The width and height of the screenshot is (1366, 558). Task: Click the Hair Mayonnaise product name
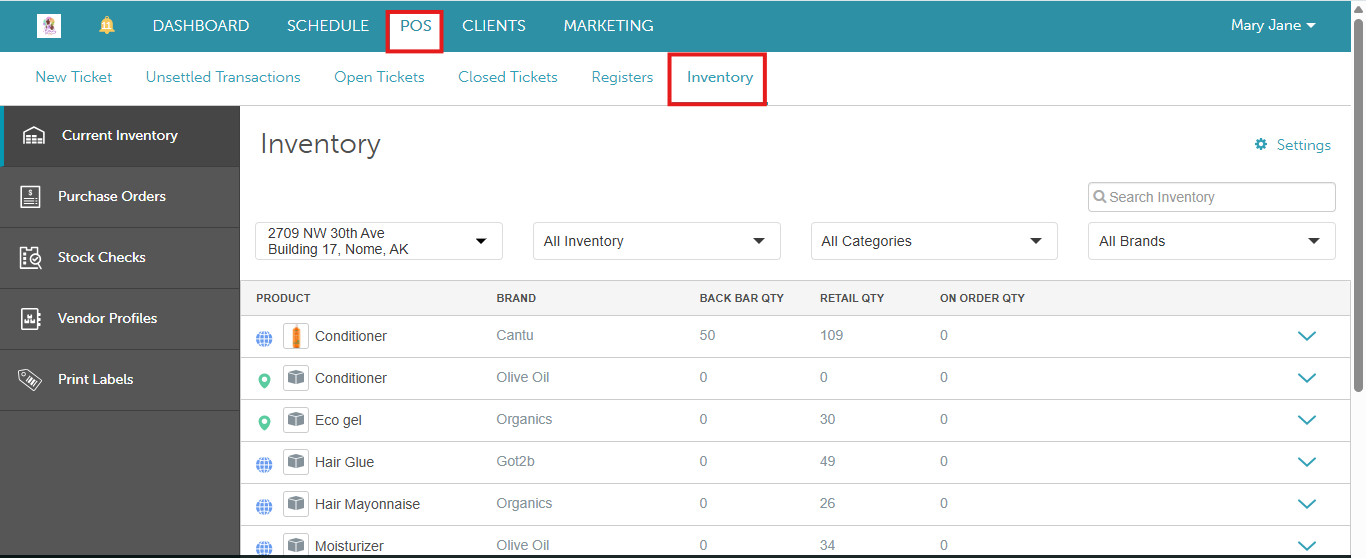click(x=367, y=504)
